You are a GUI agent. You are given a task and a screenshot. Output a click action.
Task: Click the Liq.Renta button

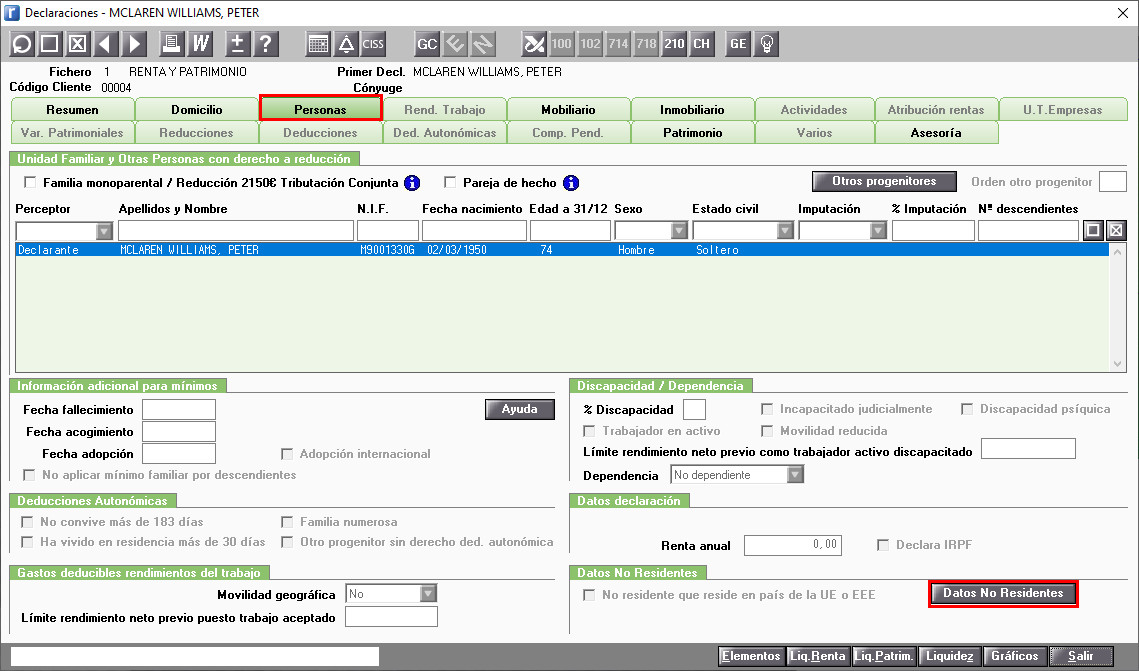coord(817,656)
